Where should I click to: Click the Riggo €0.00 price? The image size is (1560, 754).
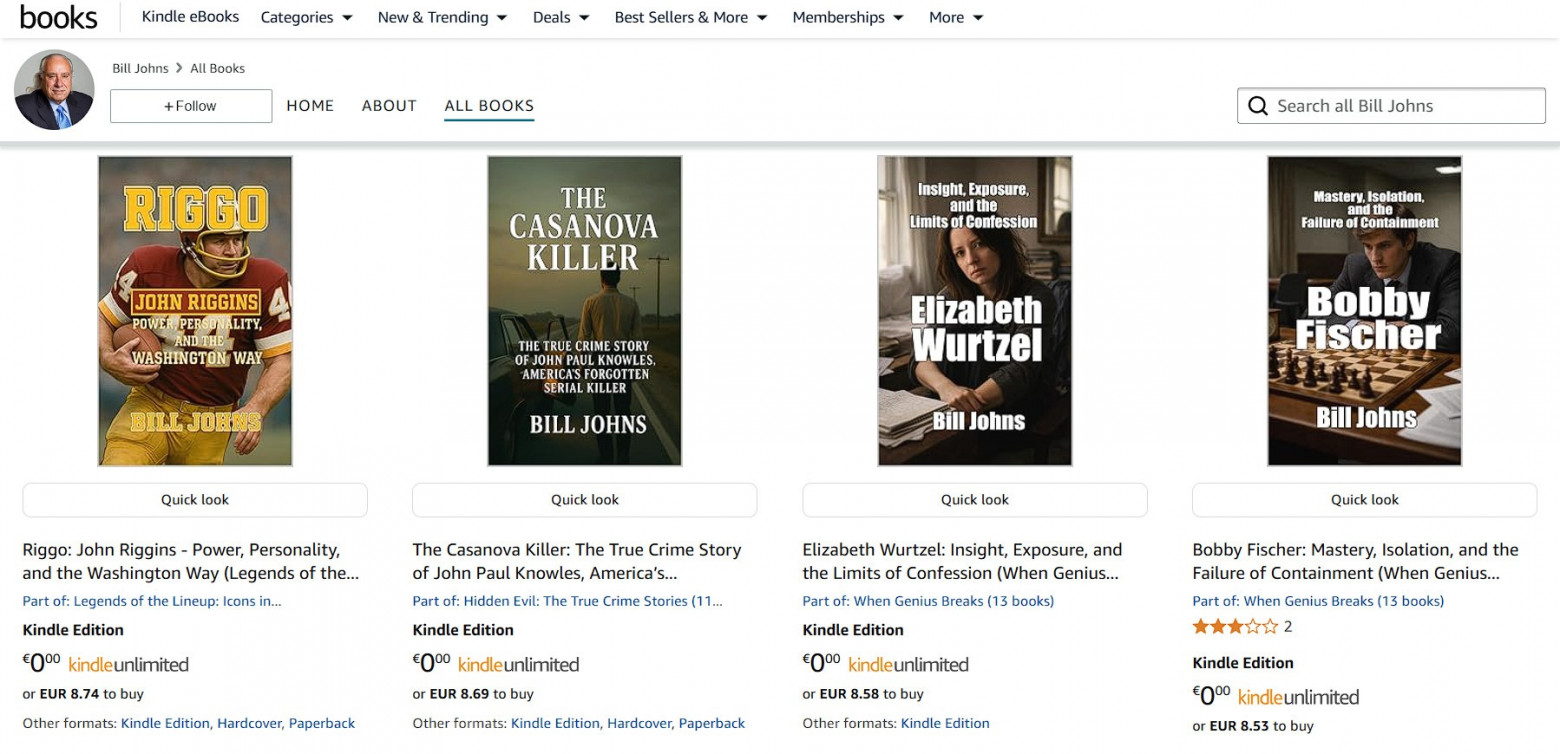coord(41,663)
